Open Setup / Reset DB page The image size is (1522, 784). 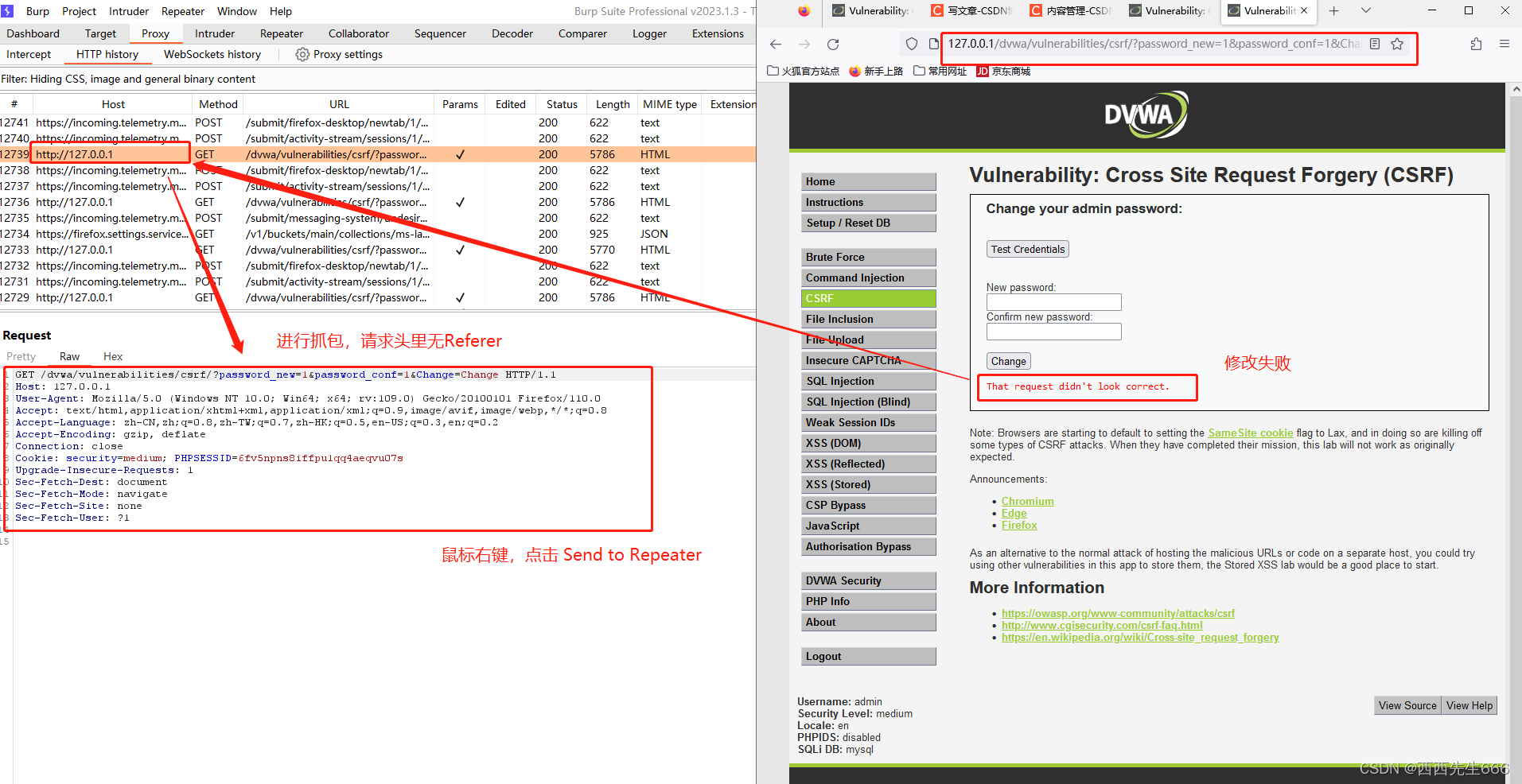pos(868,223)
